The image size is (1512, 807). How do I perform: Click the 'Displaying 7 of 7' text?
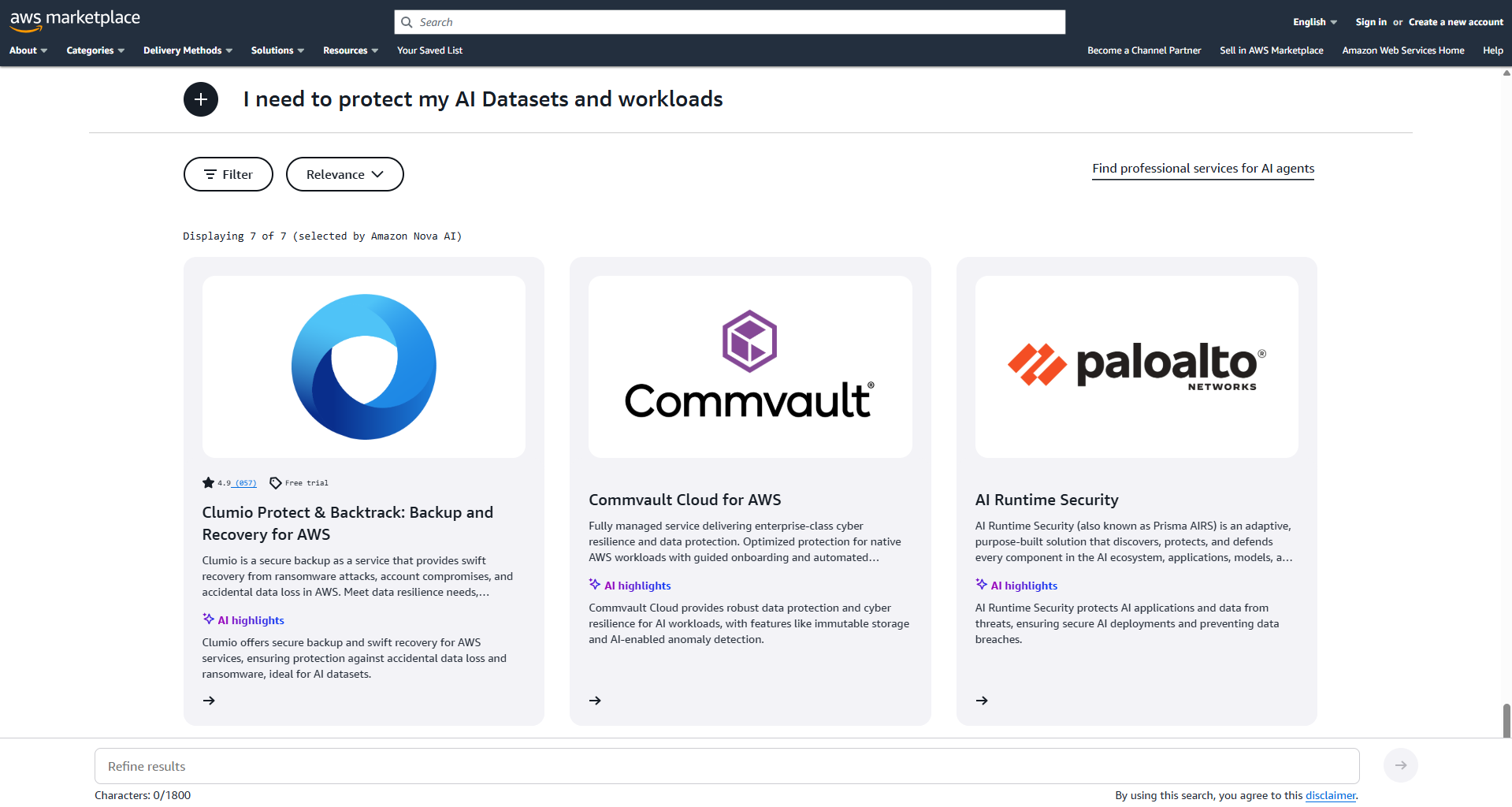(322, 236)
